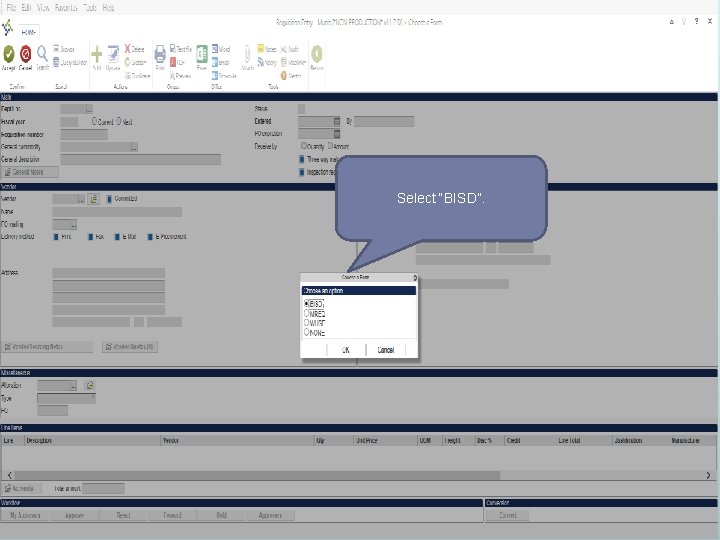Click the Add plus icon
The width and height of the screenshot is (720, 540).
(x=96, y=55)
